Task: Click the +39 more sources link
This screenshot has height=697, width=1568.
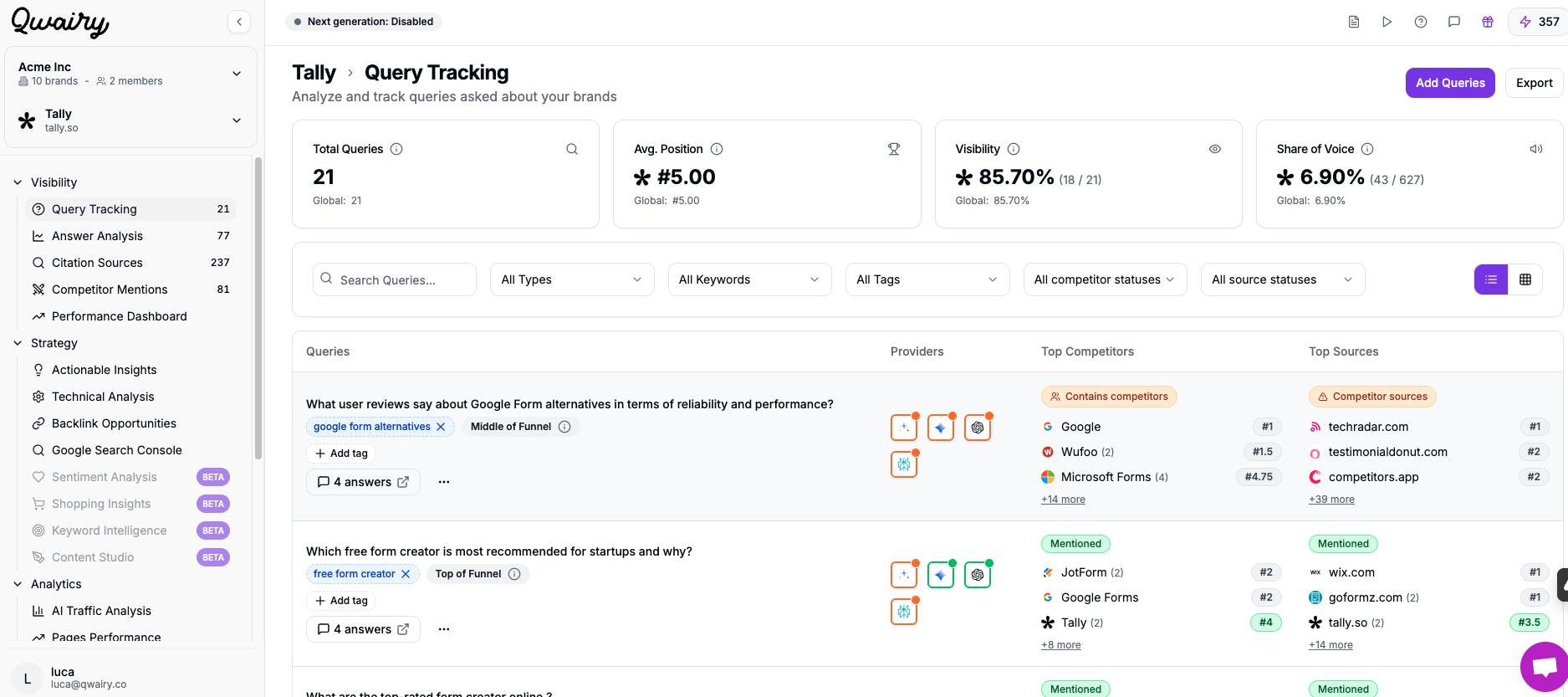Action: tap(1331, 500)
